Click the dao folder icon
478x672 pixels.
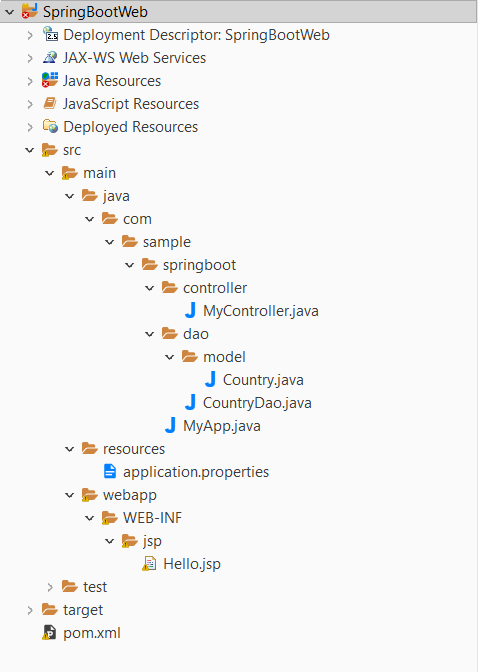[170, 333]
